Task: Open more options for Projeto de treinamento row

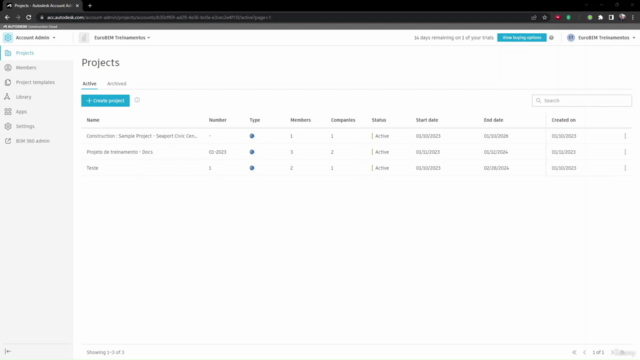Action: 625,152
